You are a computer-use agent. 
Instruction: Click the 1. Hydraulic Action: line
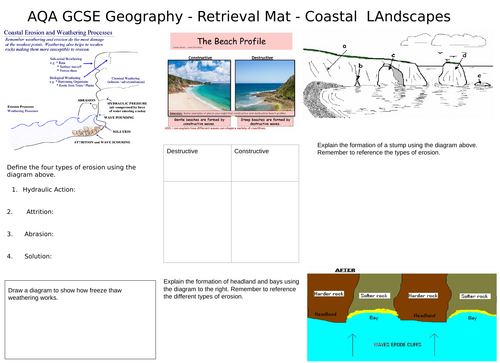coord(43,189)
